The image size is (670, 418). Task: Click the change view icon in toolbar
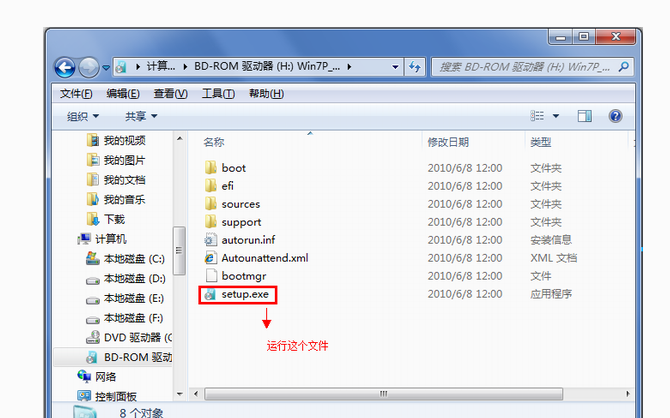click(x=537, y=116)
